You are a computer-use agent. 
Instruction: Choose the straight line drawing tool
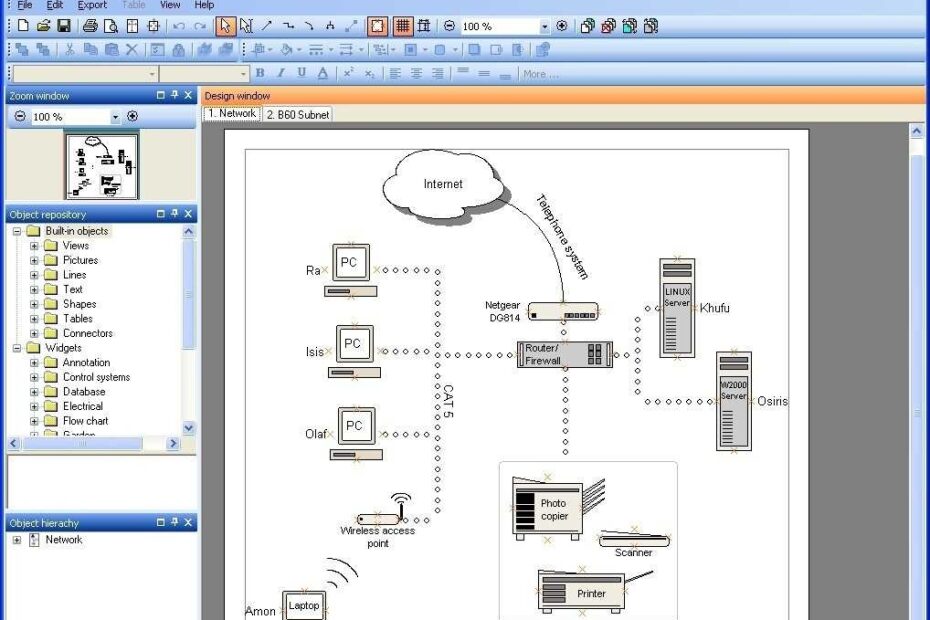[266, 27]
